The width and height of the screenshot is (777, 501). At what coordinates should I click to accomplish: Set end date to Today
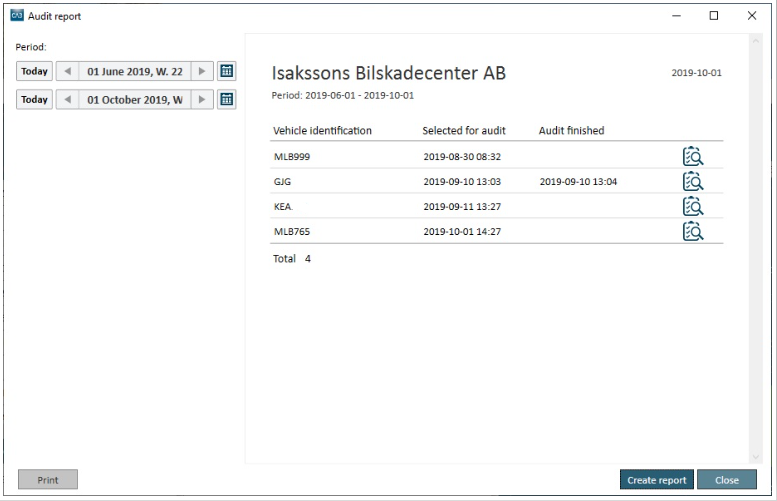pyautogui.click(x=34, y=100)
